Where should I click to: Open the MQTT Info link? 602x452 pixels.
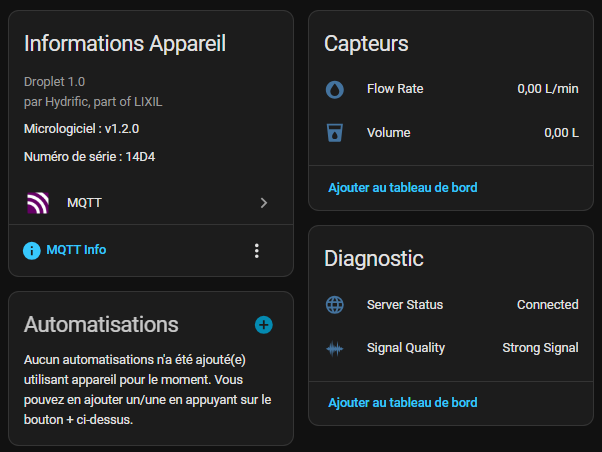point(76,250)
